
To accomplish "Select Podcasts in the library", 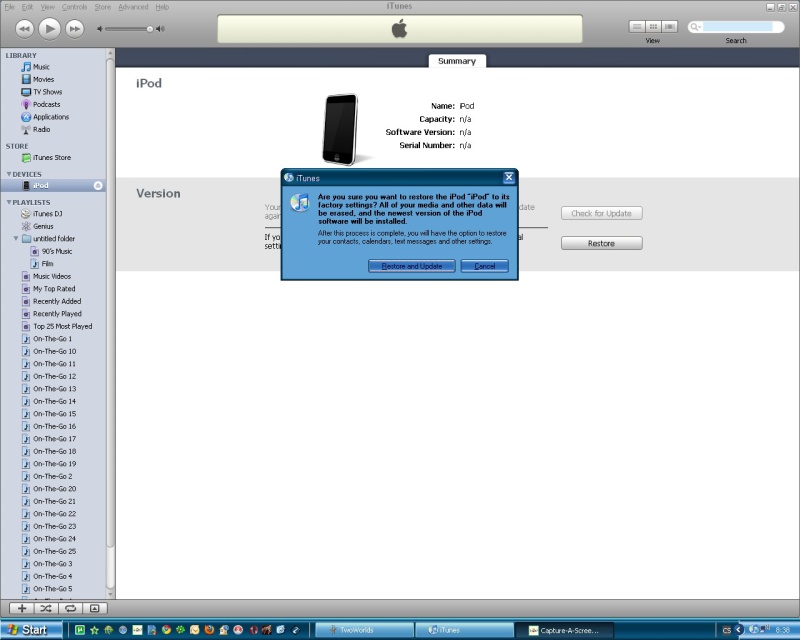I will click(x=46, y=104).
